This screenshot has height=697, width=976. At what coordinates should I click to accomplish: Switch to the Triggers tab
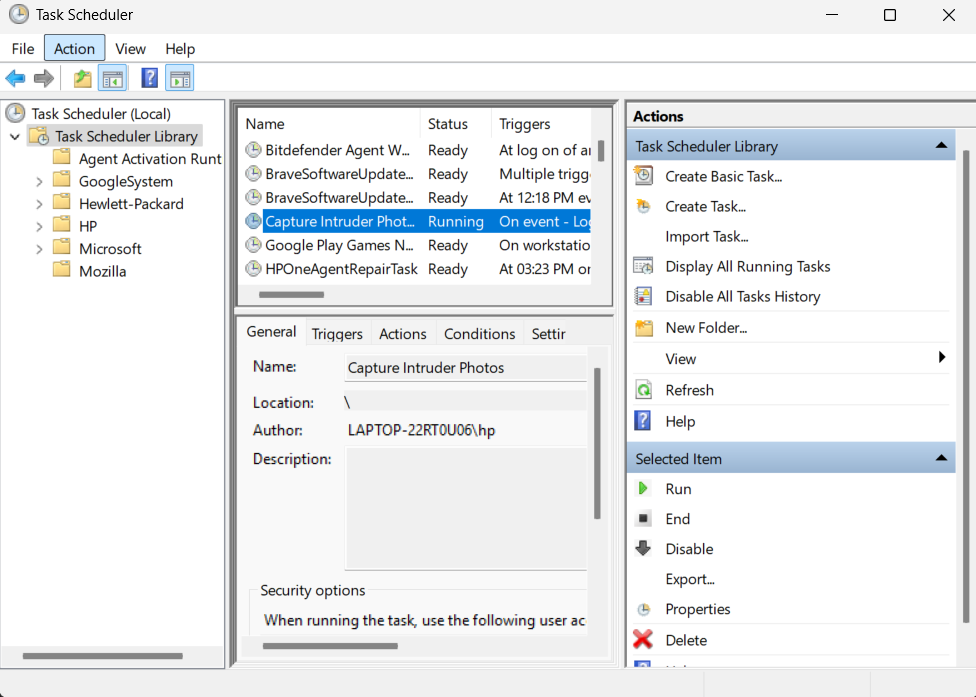coord(337,334)
